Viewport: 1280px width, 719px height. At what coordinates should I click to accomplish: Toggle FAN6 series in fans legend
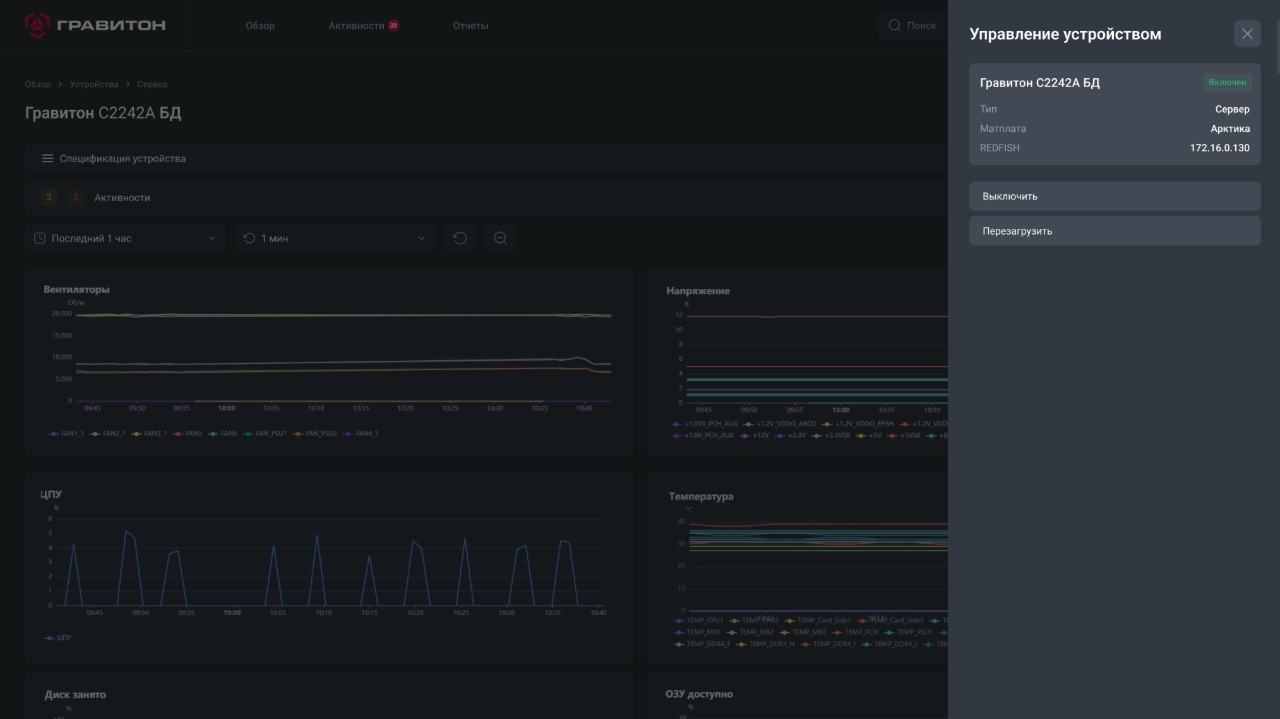pos(222,434)
